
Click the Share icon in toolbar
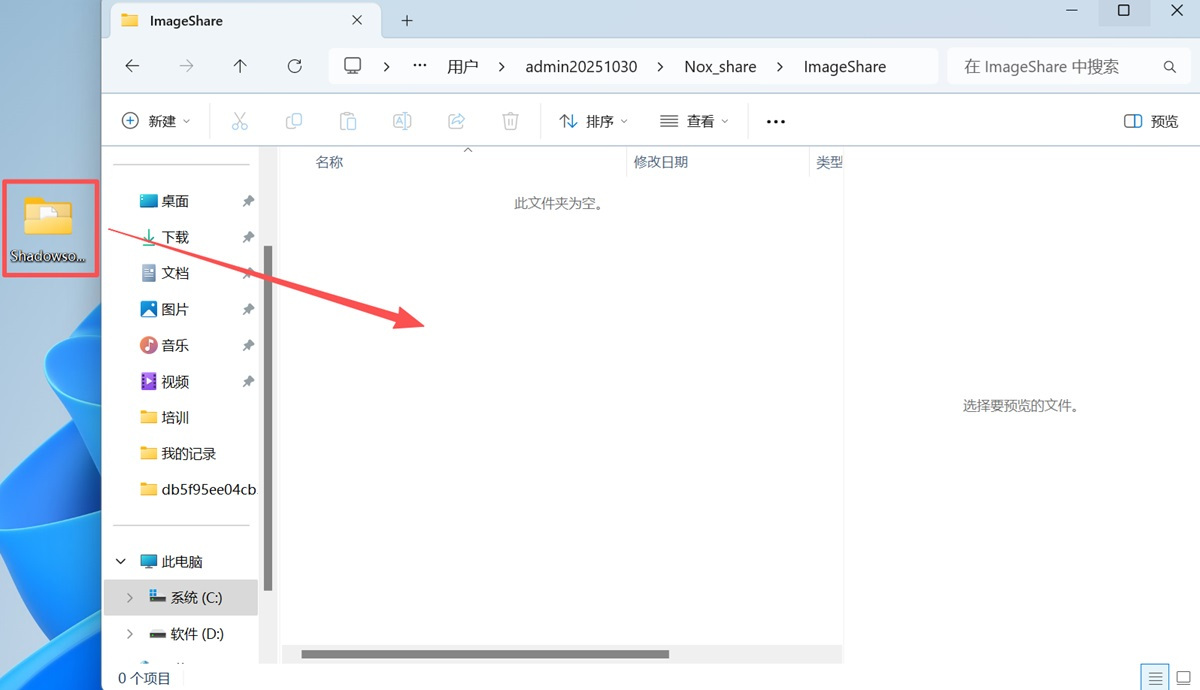coord(456,121)
